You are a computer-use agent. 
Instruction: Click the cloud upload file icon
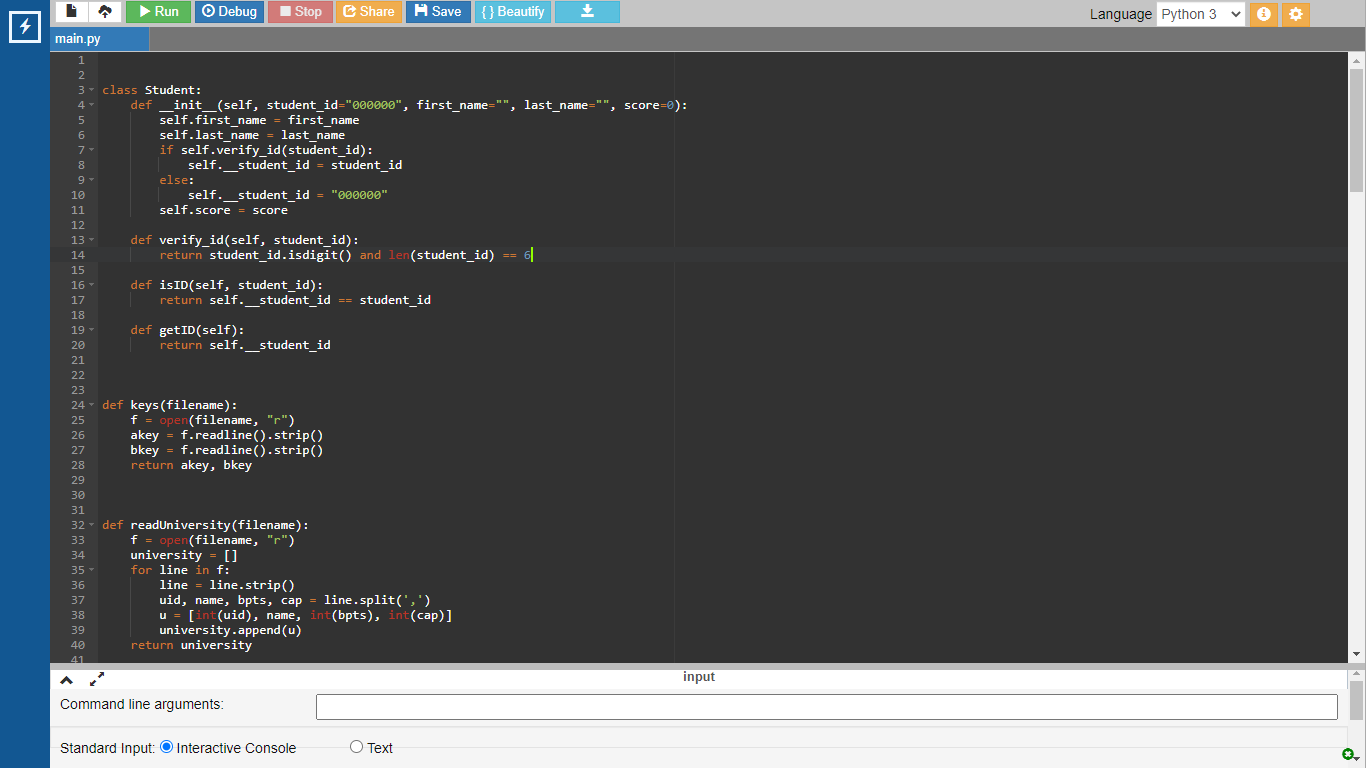click(105, 12)
